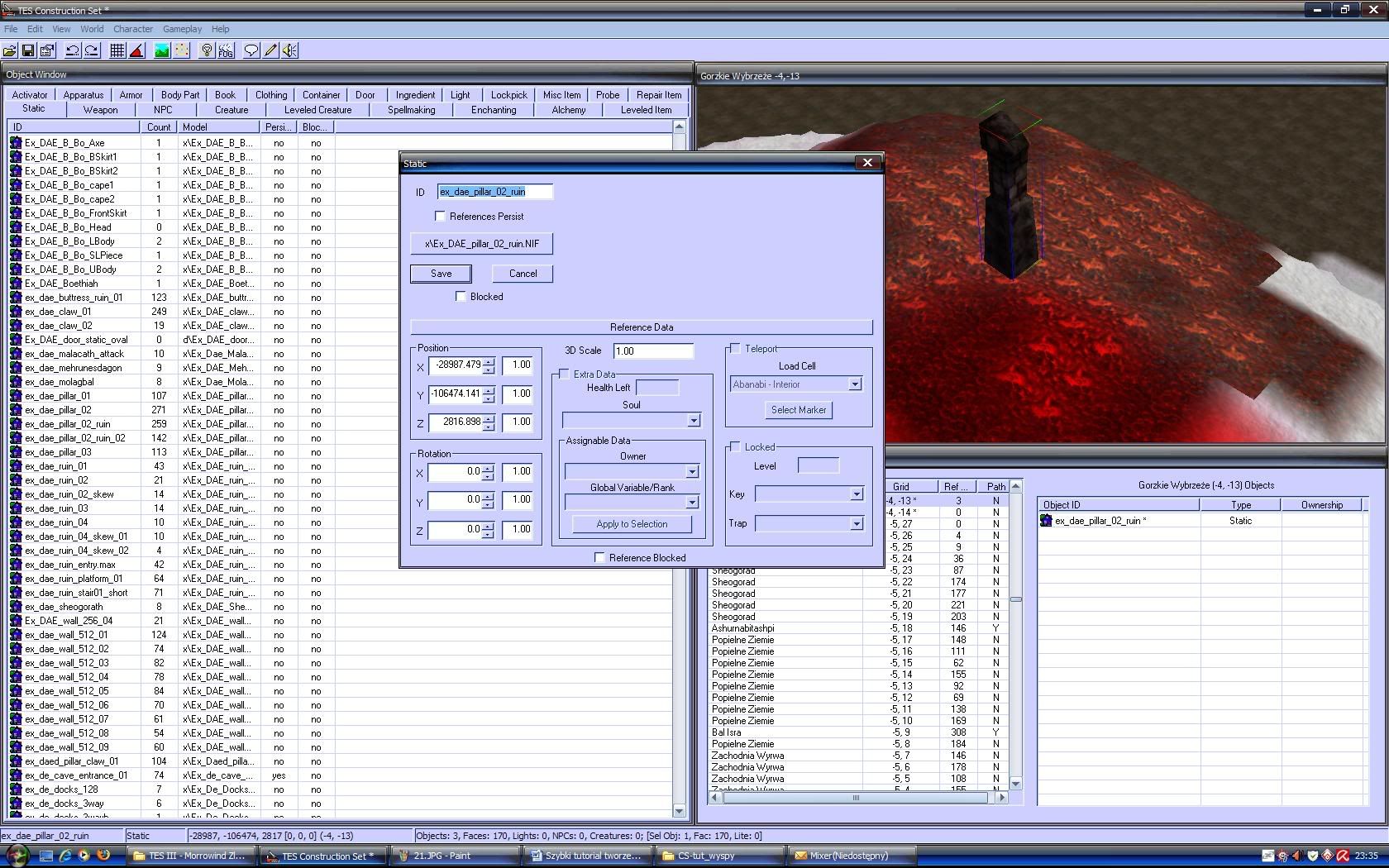Click the Object Window vertical scrollbar
The width and height of the screenshot is (1389, 868).
tap(680, 468)
